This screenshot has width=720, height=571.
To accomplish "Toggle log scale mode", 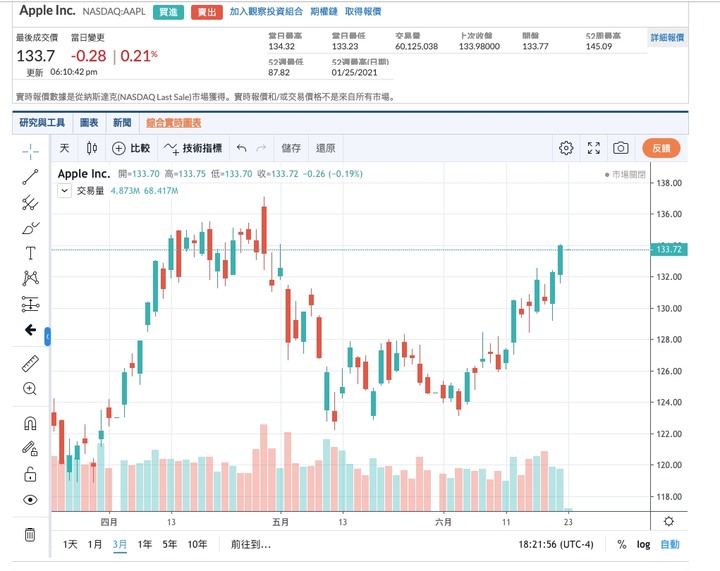I will click(643, 544).
